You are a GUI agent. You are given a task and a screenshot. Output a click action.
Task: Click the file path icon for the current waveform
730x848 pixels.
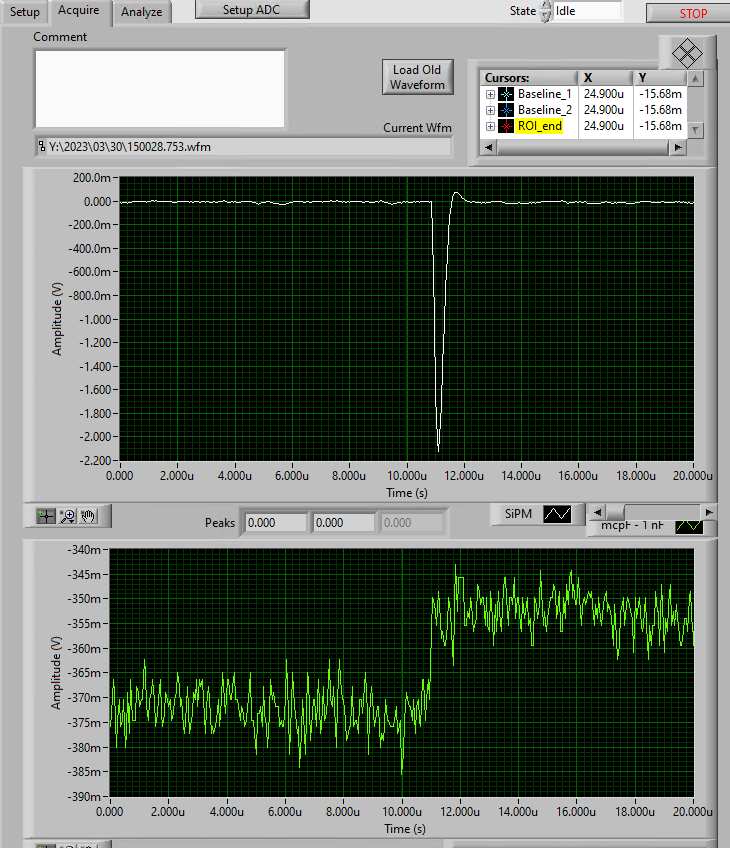(x=42, y=147)
